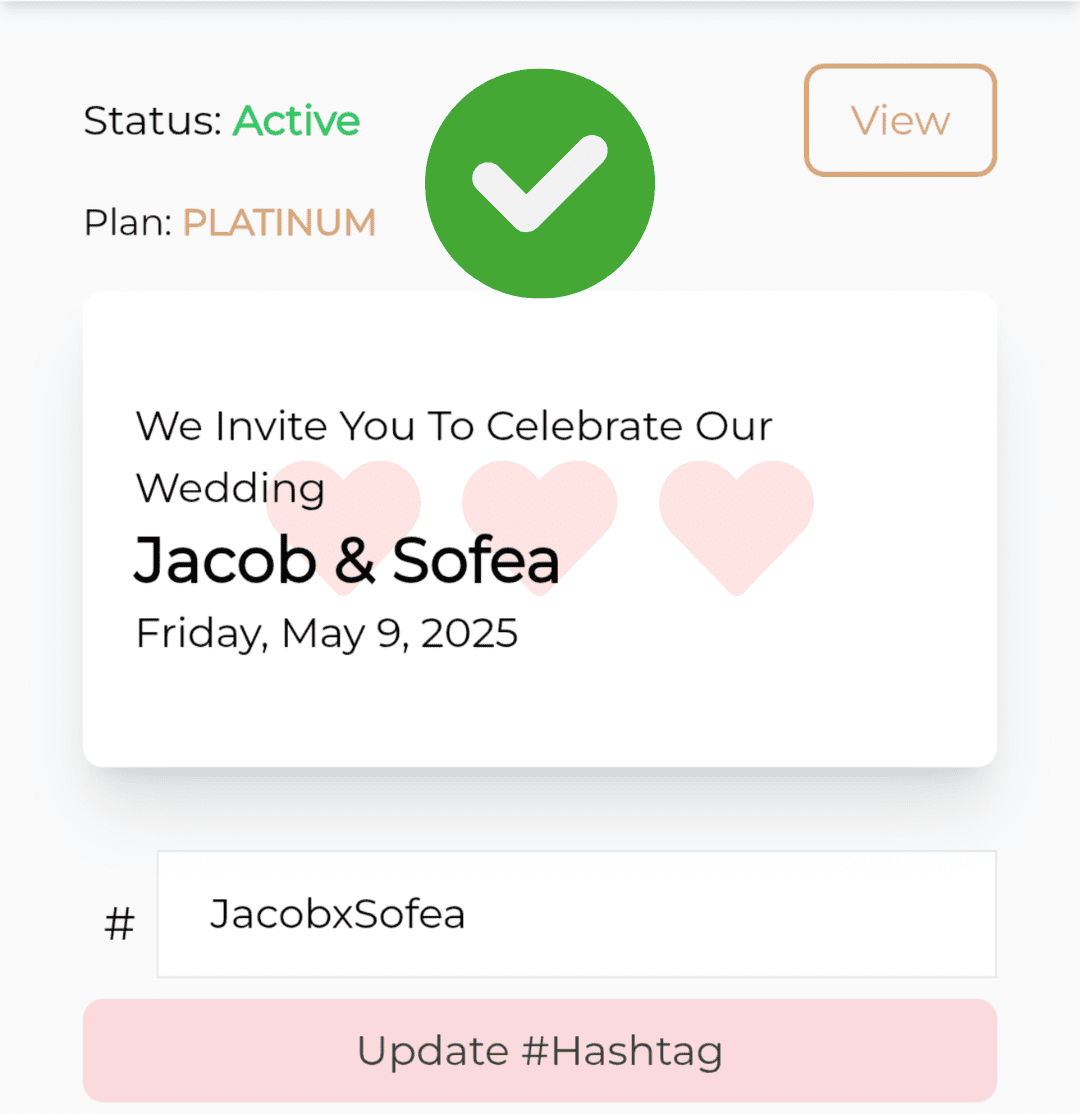Viewport: 1080px width, 1114px height.
Task: Open the invitation with the View button
Action: coord(900,120)
